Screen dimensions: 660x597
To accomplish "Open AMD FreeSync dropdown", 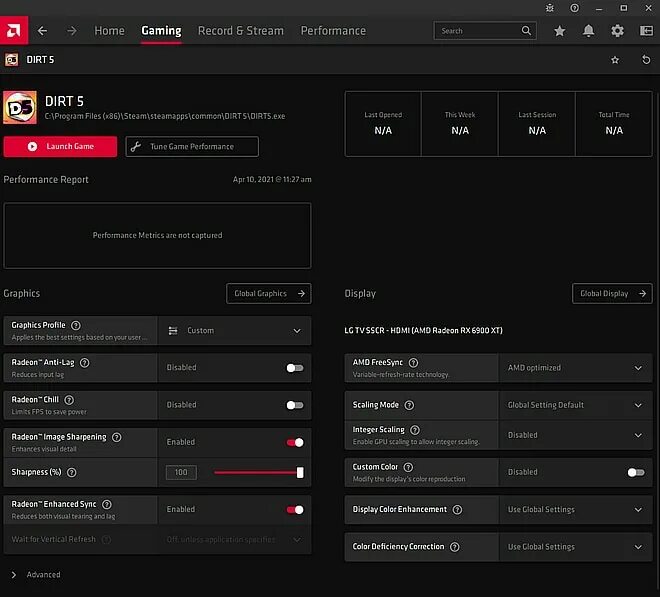I will click(x=575, y=368).
